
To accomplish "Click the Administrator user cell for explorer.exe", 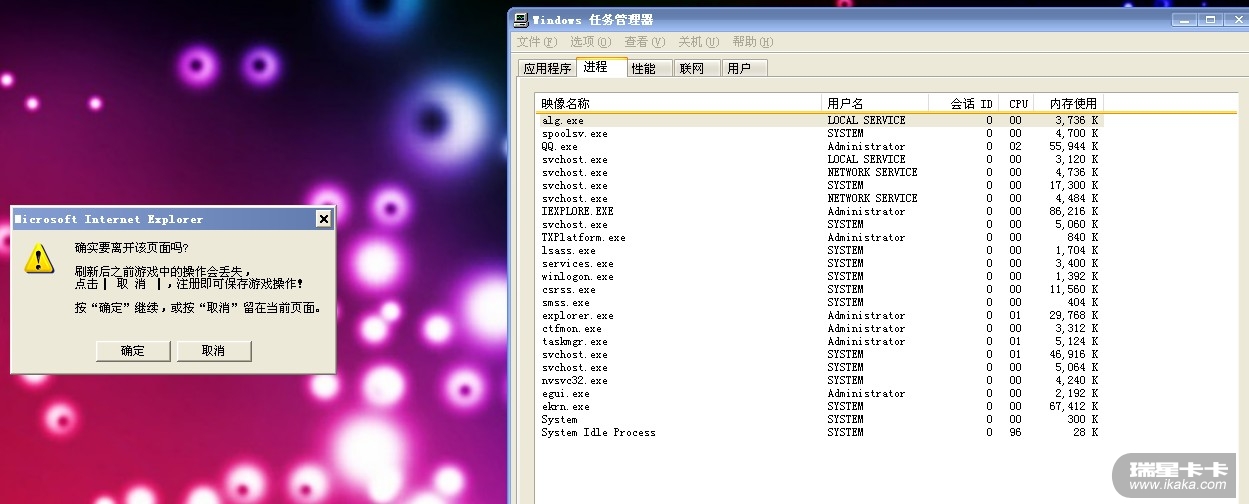I will point(866,315).
